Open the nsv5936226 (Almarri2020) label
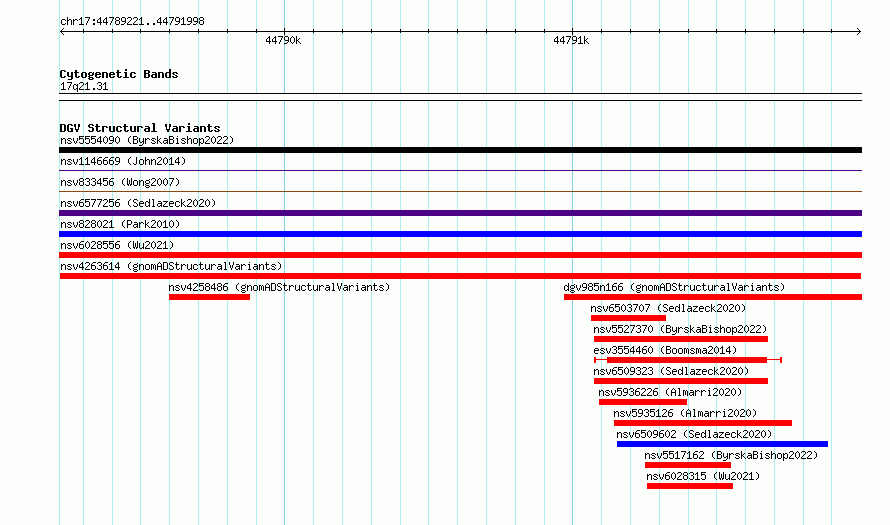 [x=670, y=392]
